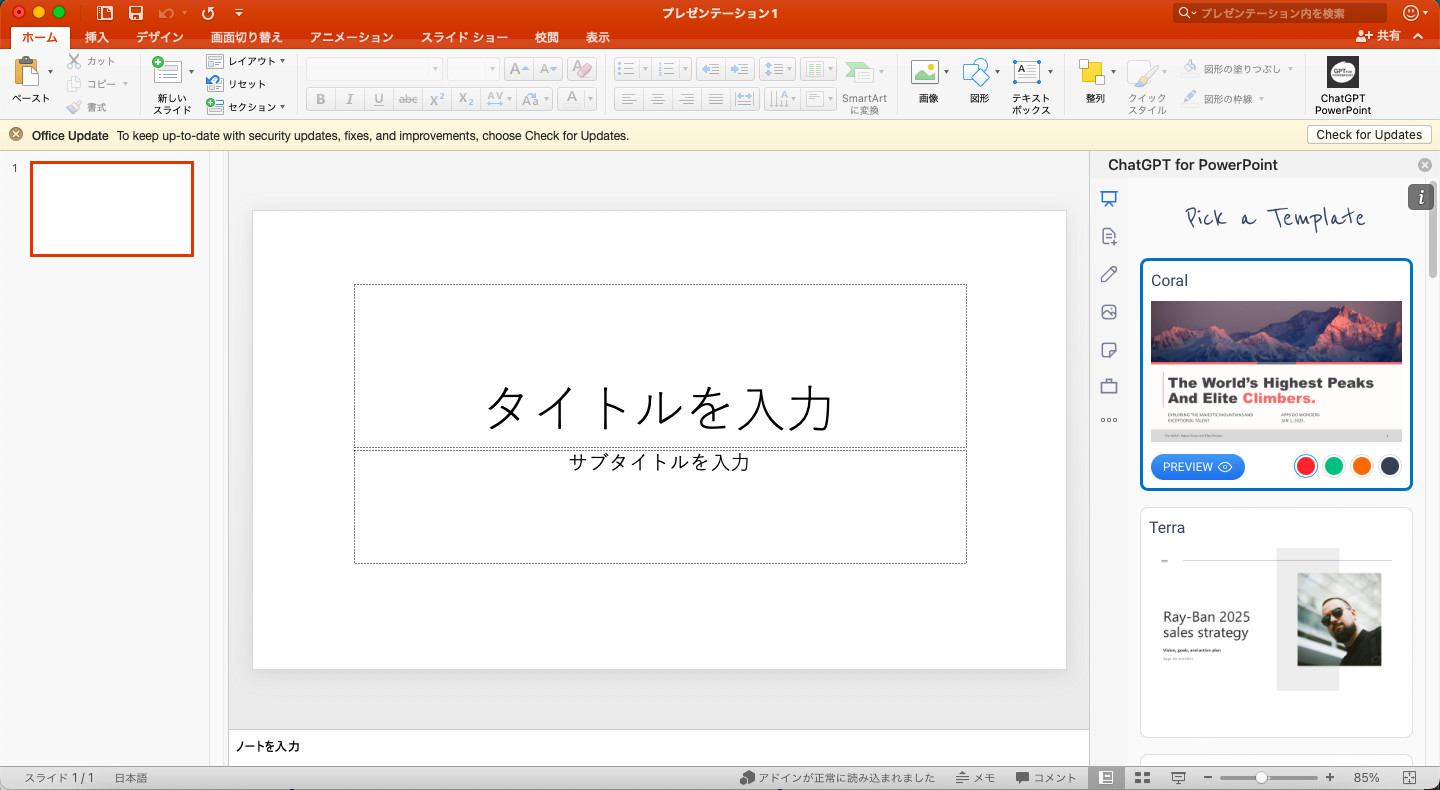Expand the shapes (図形) dropdown arrow
The height and width of the screenshot is (790, 1440).
997,72
